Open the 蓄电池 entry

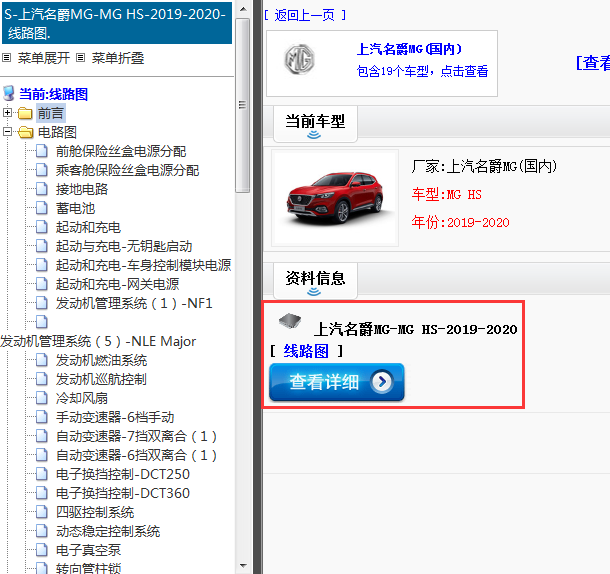click(x=75, y=208)
